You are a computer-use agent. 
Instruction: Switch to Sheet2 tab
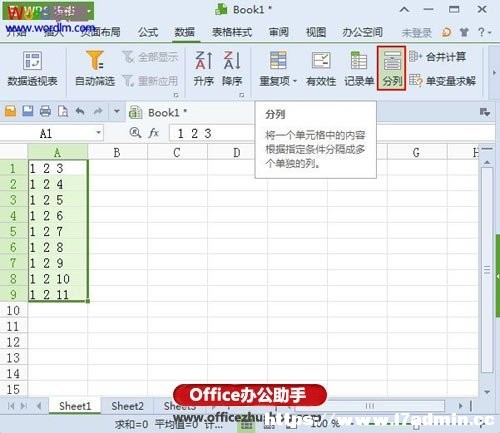coord(127,406)
